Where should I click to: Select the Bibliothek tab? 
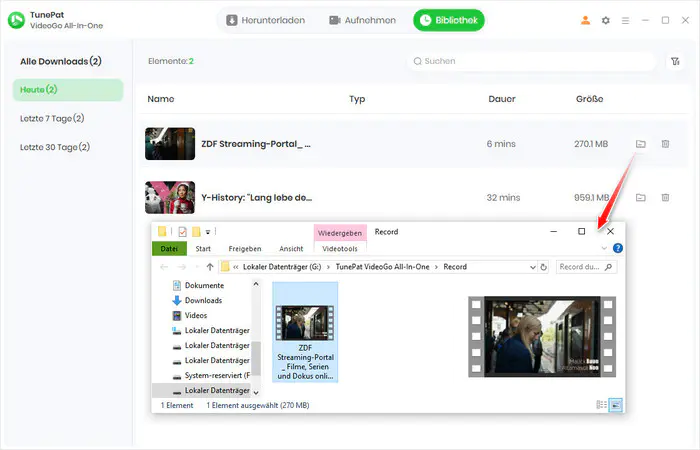coord(449,20)
